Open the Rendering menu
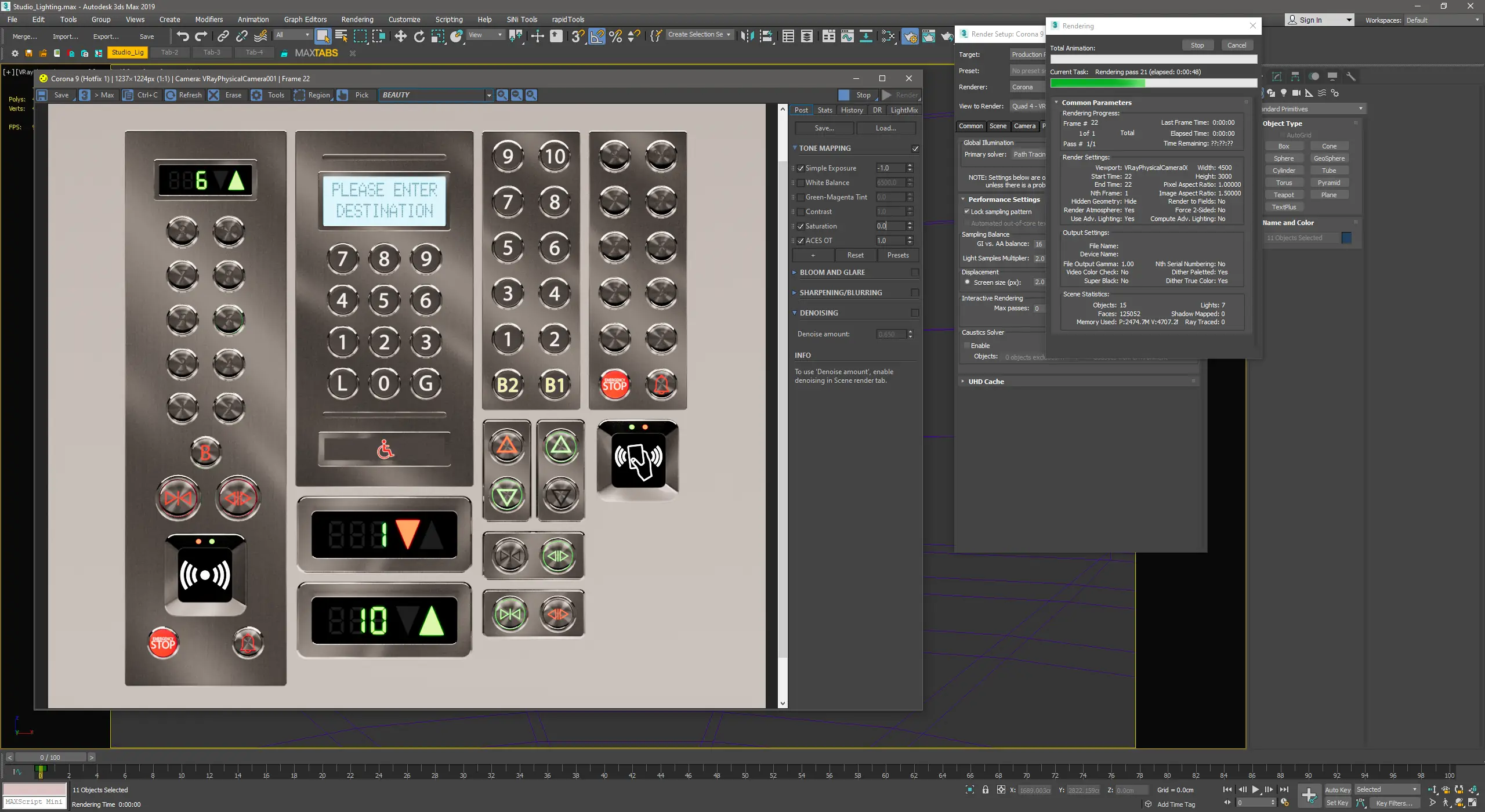This screenshot has height=812, width=1485. click(x=357, y=19)
